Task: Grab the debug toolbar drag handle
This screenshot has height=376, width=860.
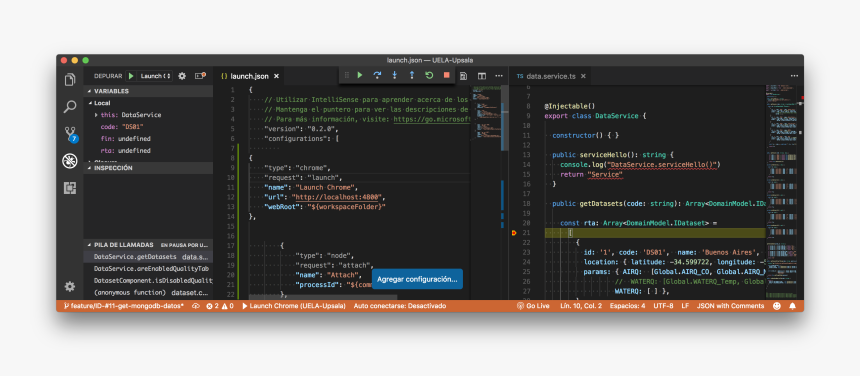Action: click(x=346, y=75)
